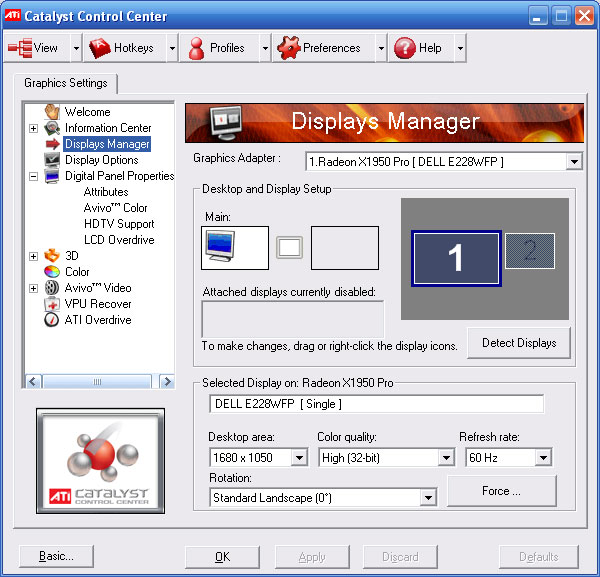
Task: Open the Profiles dropdown arrow
Action: [265, 48]
